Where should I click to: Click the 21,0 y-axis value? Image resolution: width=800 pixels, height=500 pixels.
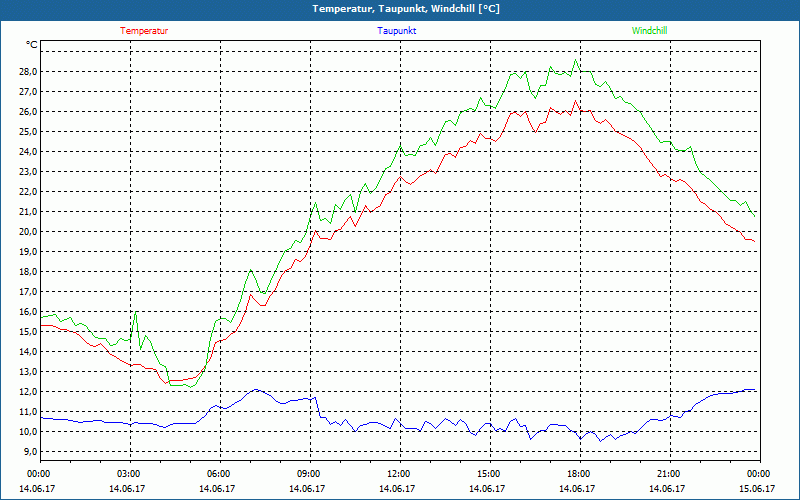click(29, 212)
